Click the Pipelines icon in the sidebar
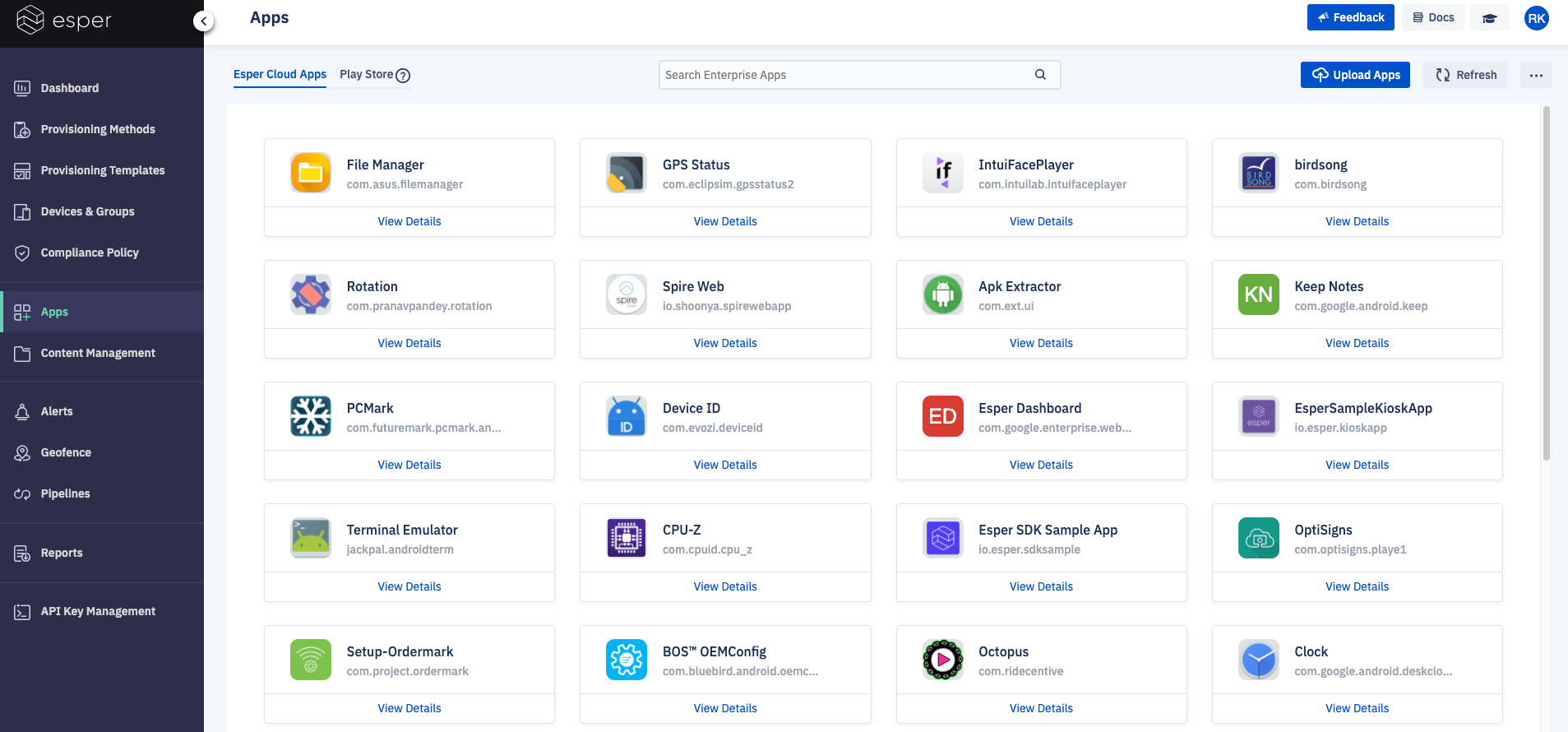Screen dimensions: 1568x732 [22, 493]
